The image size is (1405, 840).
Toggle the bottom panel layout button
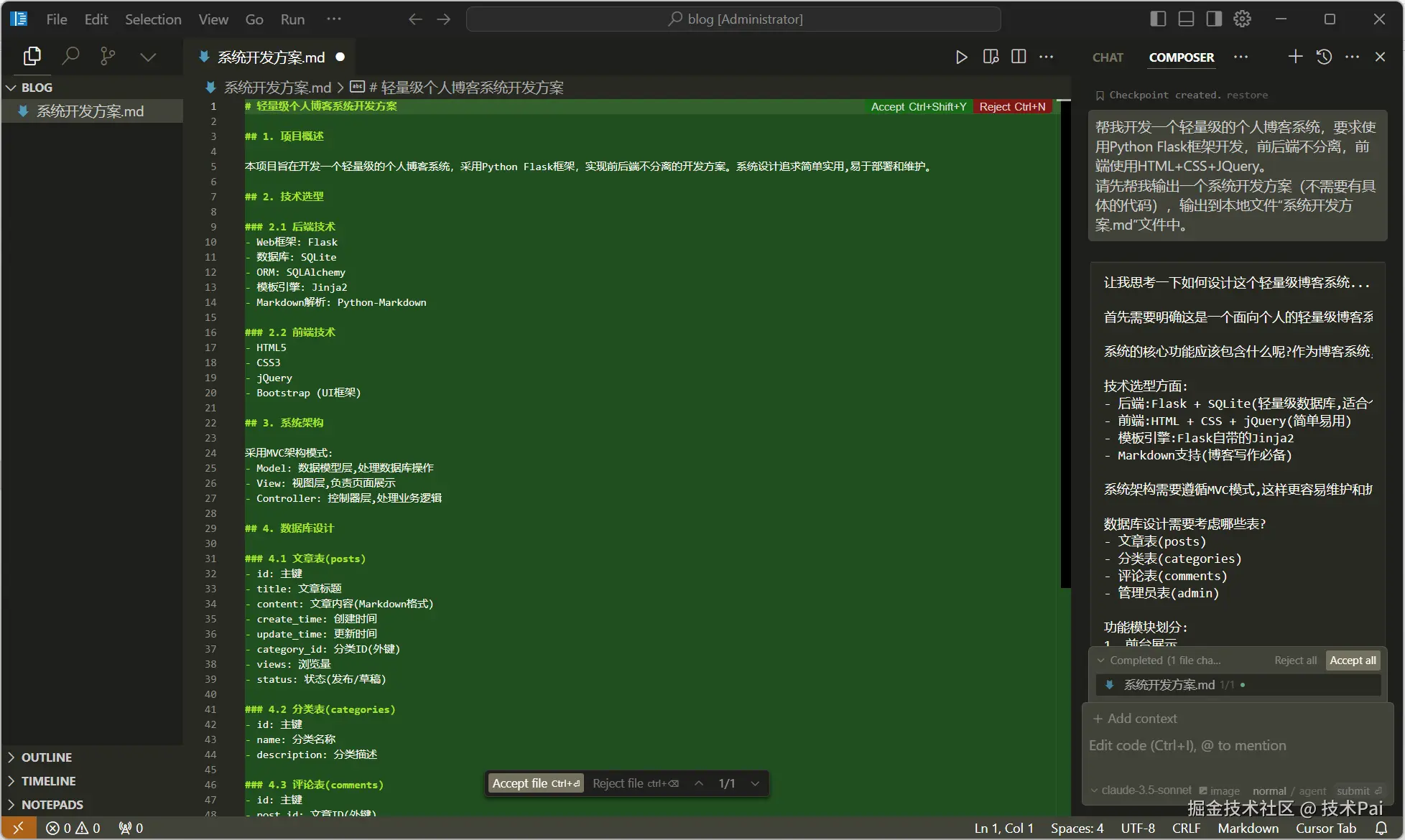click(x=1186, y=19)
